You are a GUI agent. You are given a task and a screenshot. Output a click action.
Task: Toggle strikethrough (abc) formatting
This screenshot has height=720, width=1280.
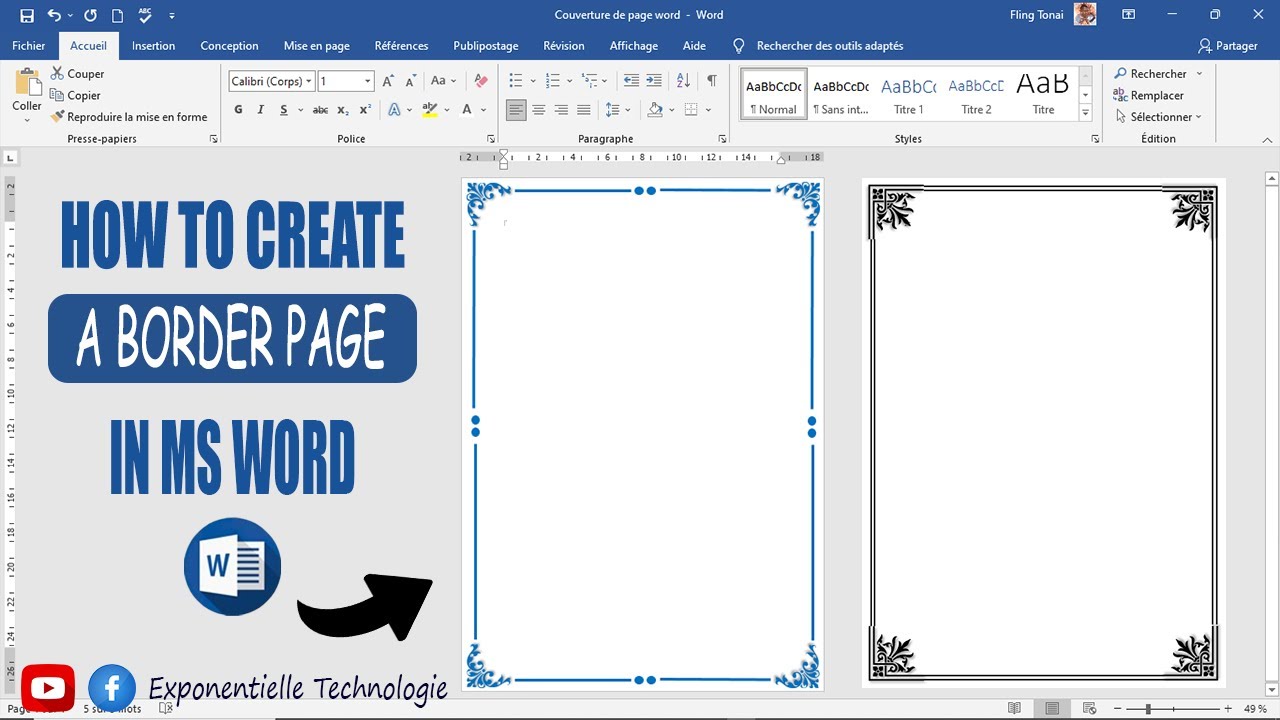(x=320, y=110)
